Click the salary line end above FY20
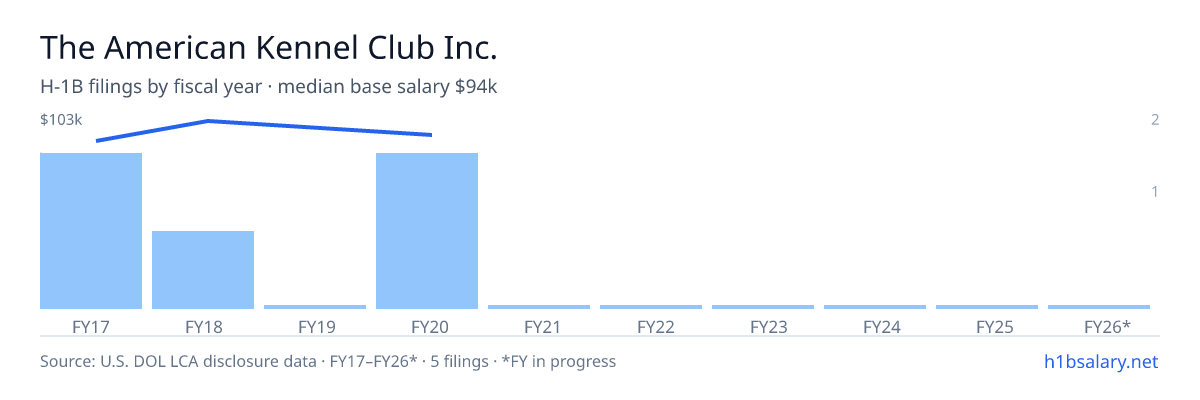This screenshot has width=1200, height=400. coord(431,135)
